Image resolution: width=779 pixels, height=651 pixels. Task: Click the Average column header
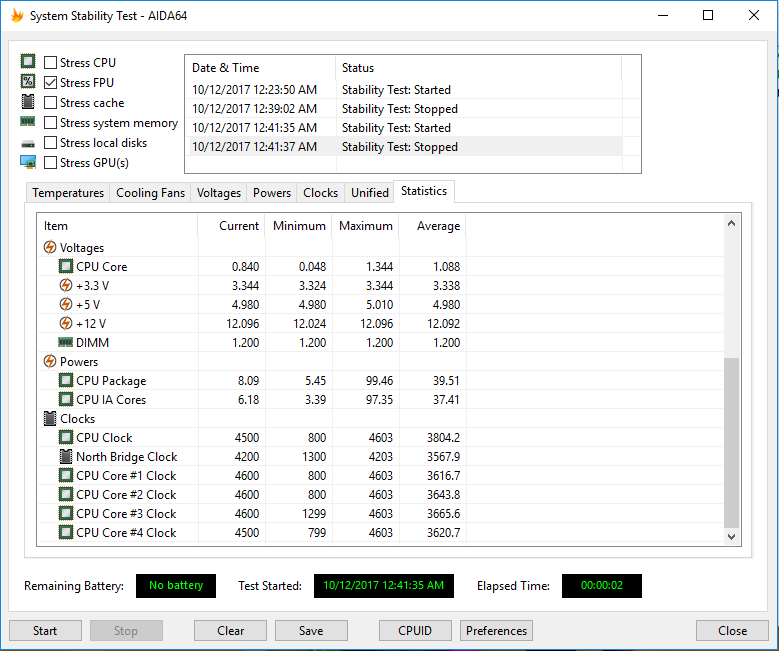(x=433, y=226)
